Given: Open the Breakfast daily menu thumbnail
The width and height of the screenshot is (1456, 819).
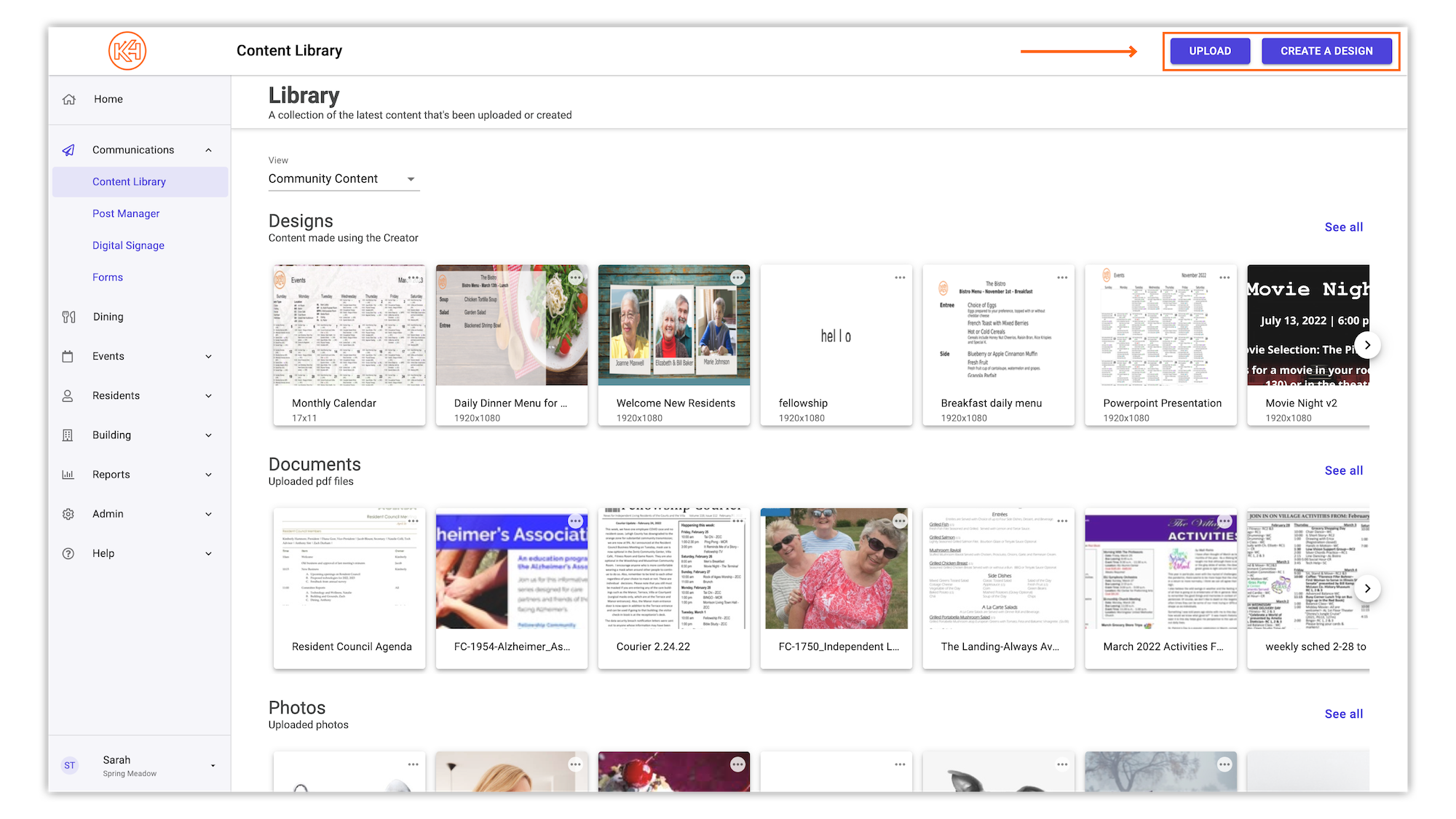Looking at the screenshot, I should click(x=999, y=325).
